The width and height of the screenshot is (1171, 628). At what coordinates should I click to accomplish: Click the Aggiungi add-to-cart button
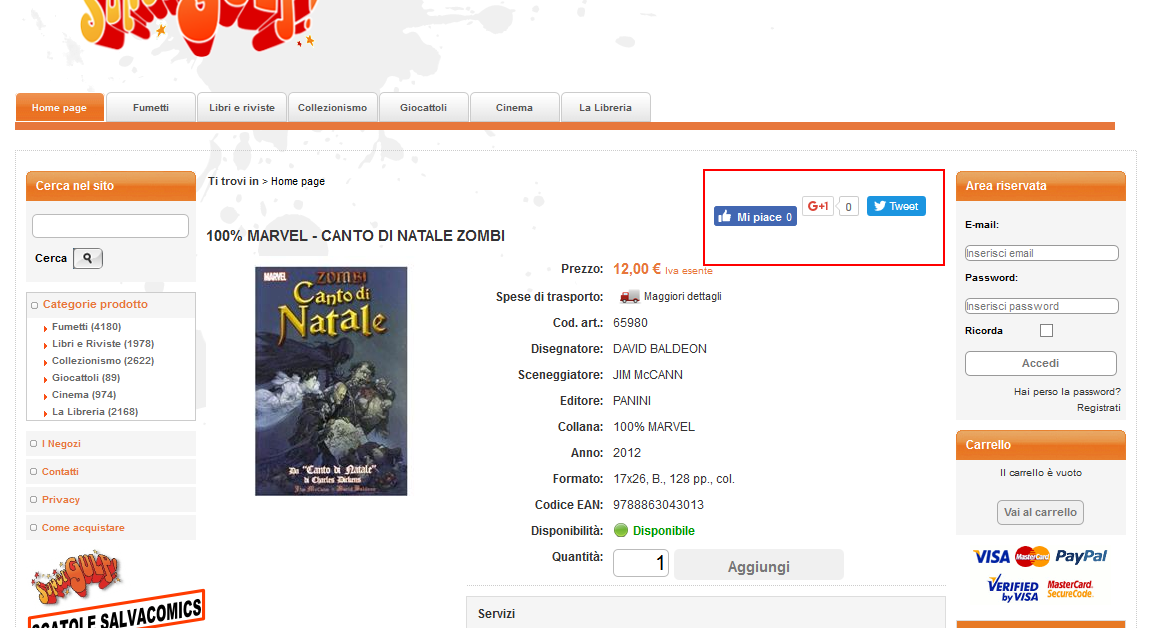coord(759,565)
